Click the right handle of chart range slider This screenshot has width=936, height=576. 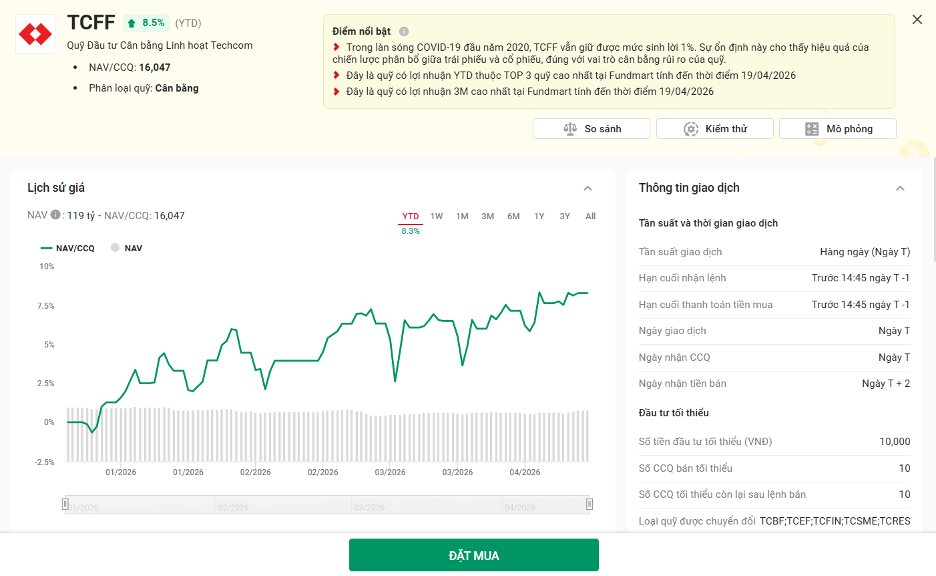(589, 504)
